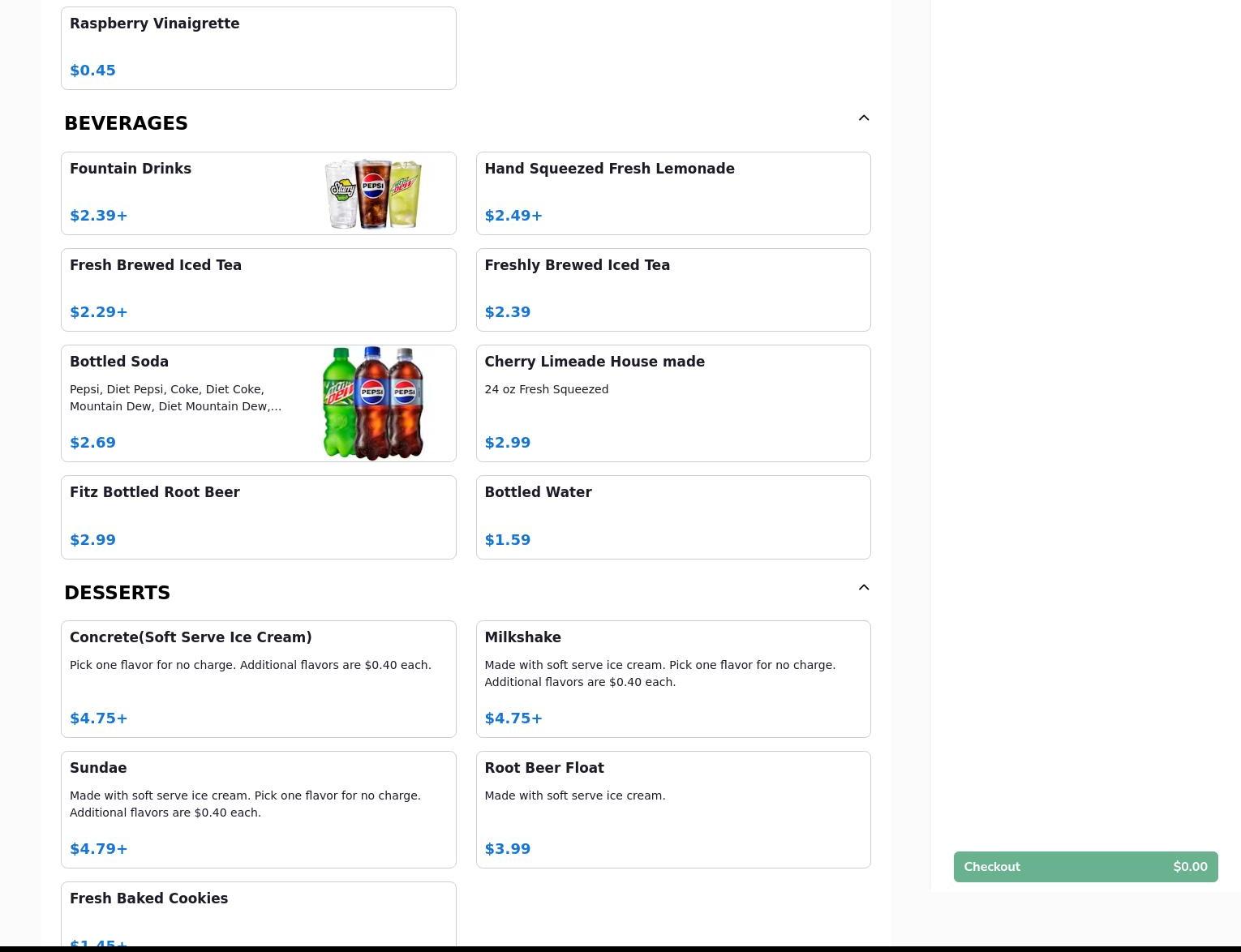Screen dimensions: 1241x952
Task: Open the Sundae dessert item
Action: (258, 809)
